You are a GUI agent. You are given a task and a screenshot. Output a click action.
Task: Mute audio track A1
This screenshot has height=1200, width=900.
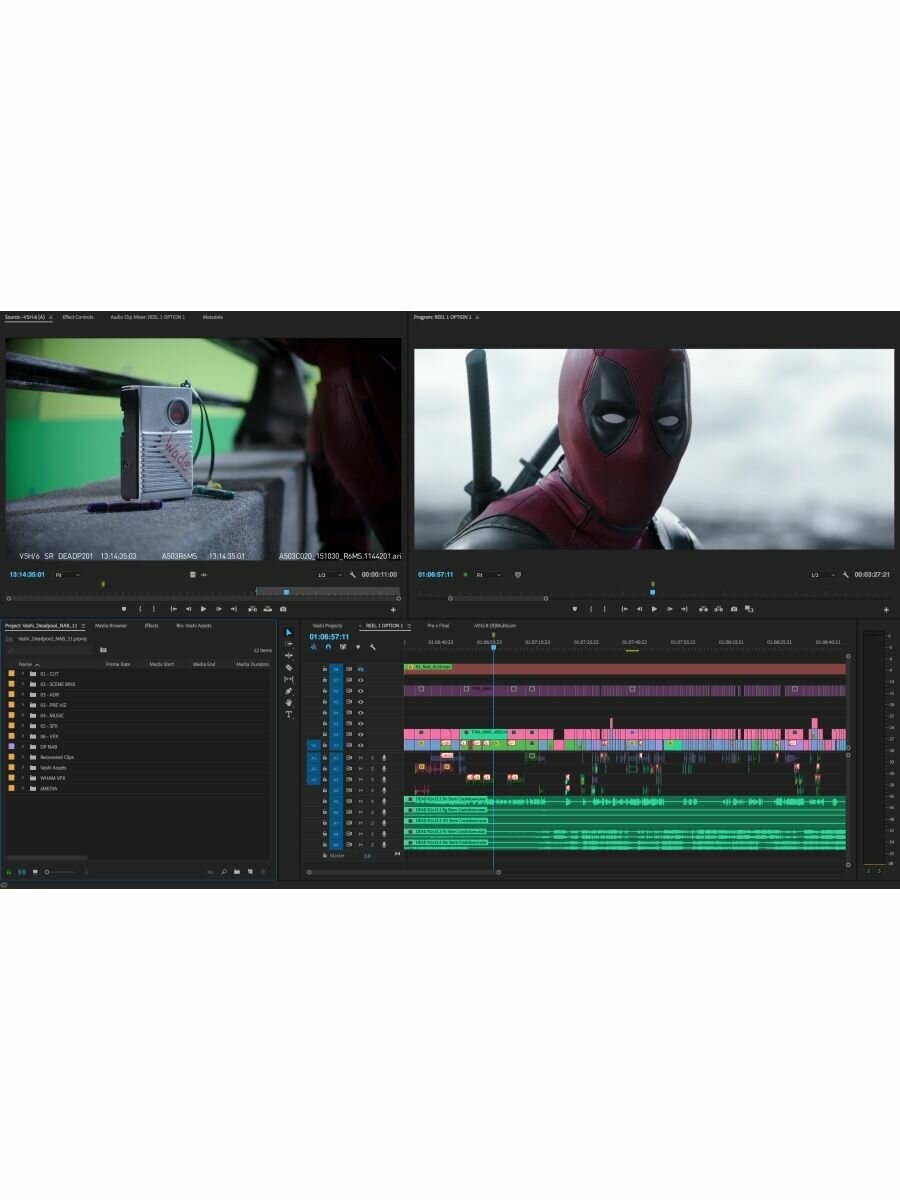click(x=361, y=758)
